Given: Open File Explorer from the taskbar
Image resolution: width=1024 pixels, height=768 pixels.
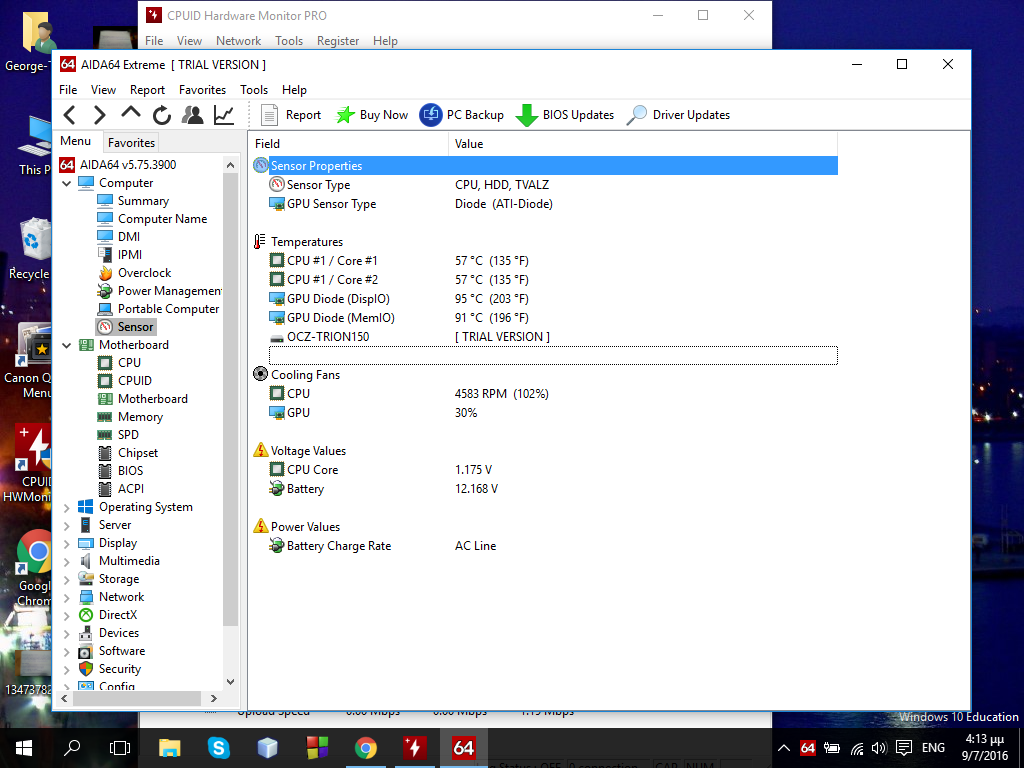Looking at the screenshot, I should [170, 748].
